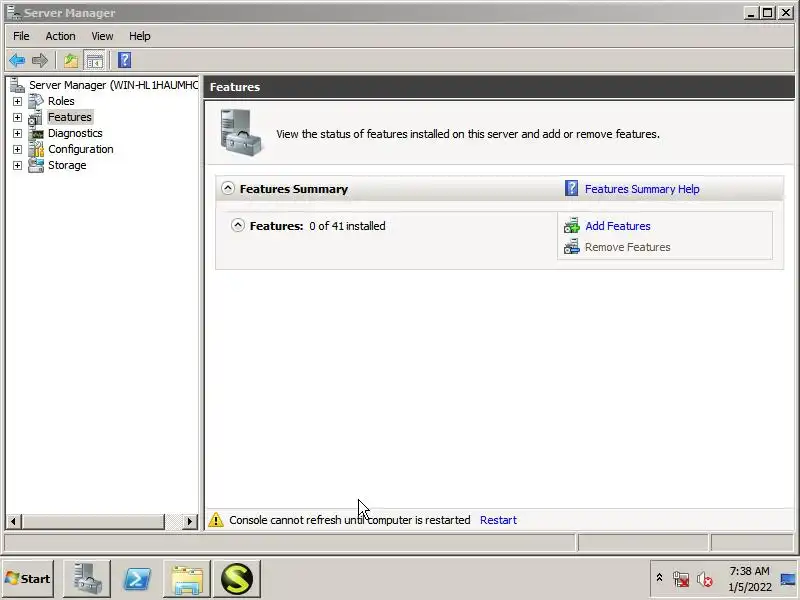Maximize the Server Manager window
The image size is (800, 600).
tap(767, 13)
